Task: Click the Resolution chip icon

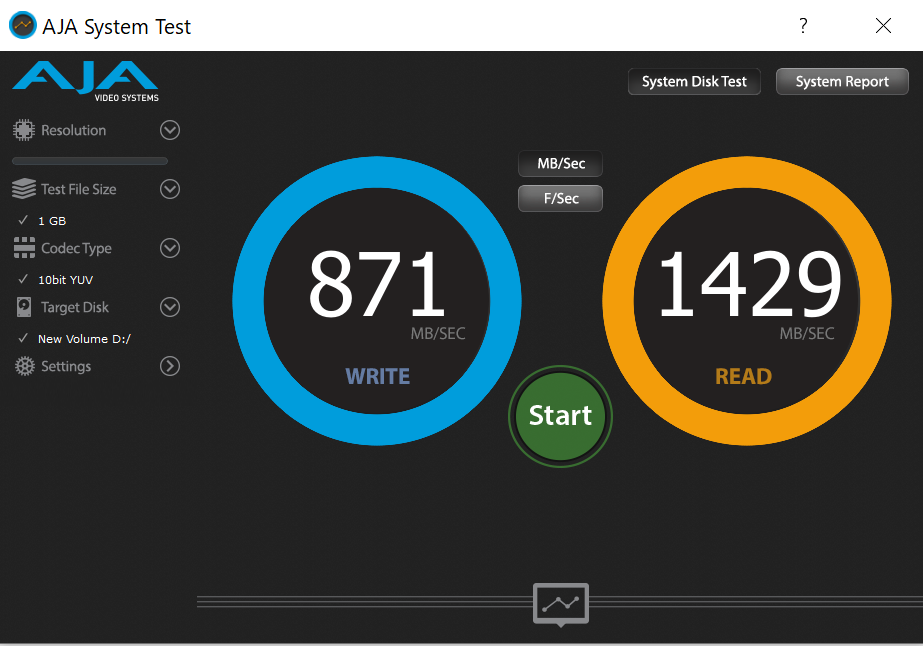Action: [24, 130]
